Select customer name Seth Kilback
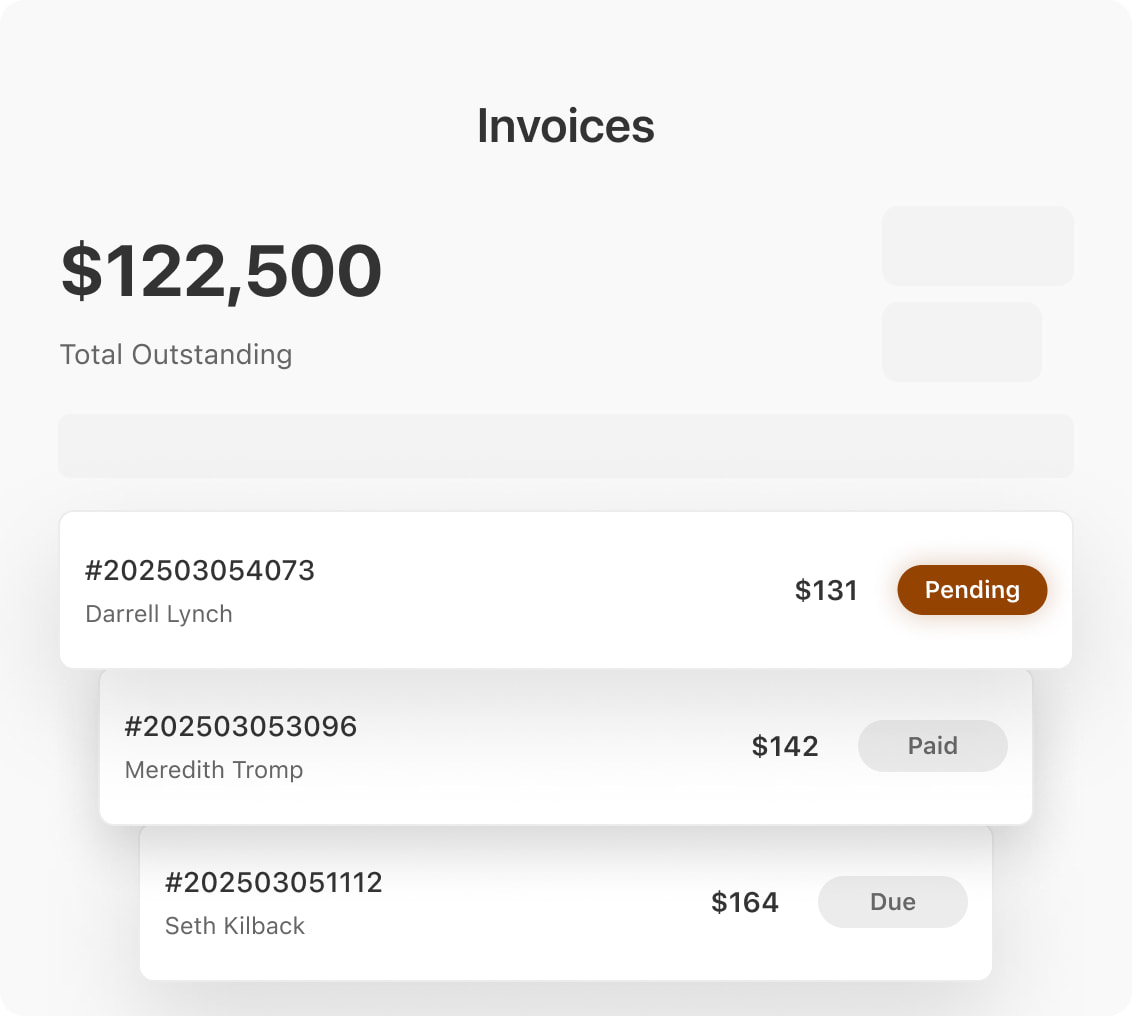The image size is (1132, 1016). 234,926
